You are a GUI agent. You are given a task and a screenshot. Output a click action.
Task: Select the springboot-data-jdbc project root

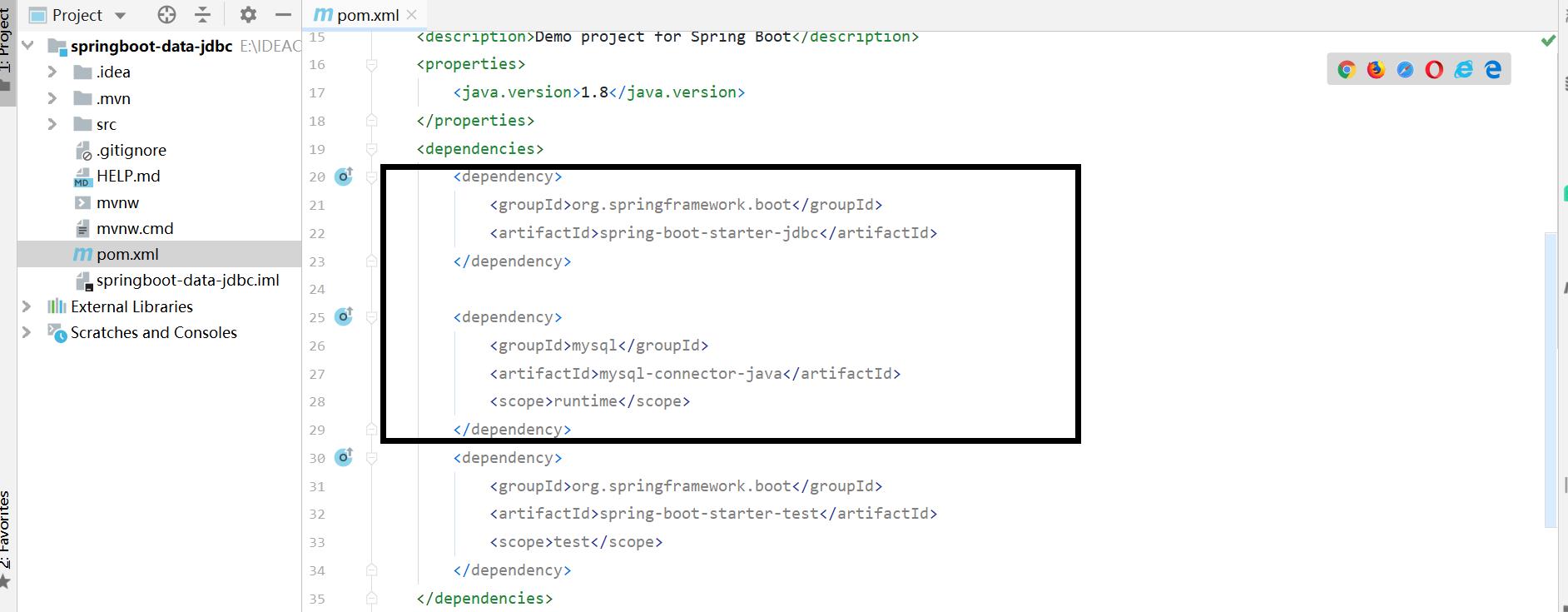click(151, 46)
